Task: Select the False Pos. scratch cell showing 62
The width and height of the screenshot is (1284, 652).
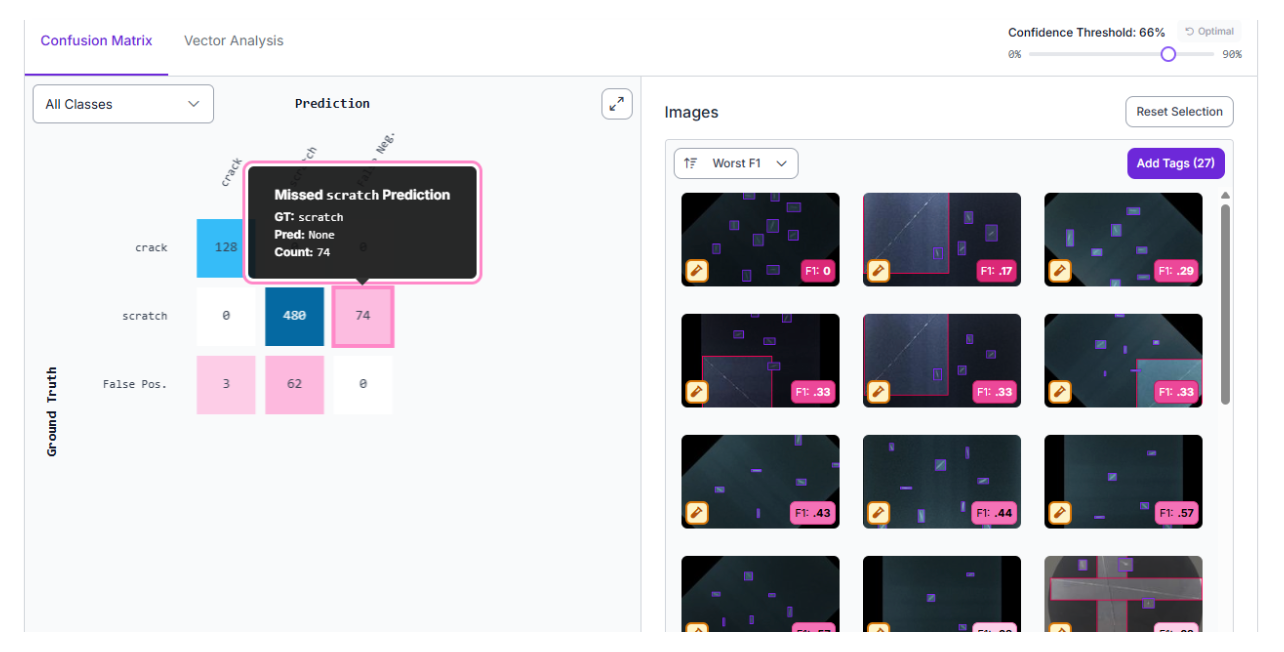Action: (294, 384)
